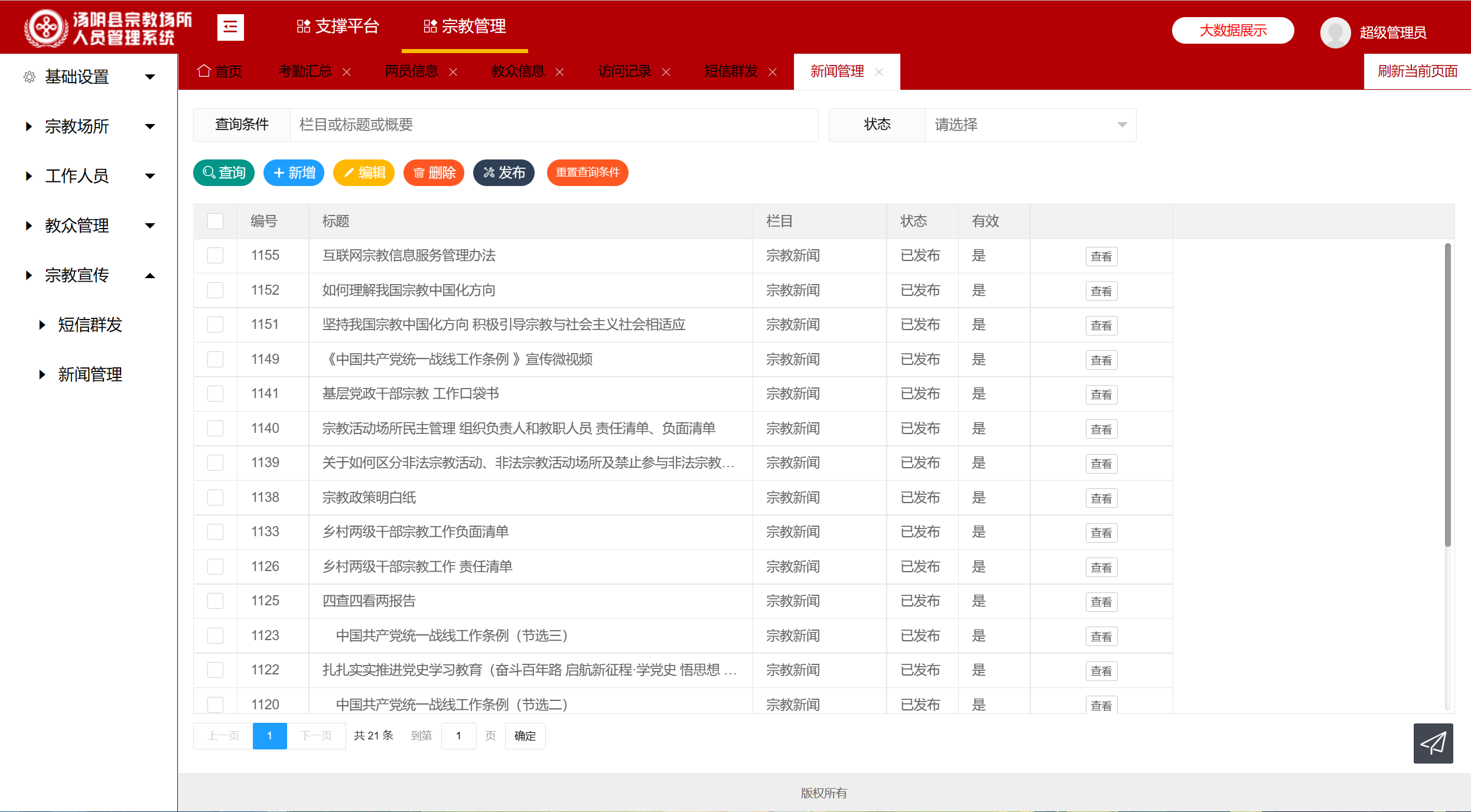Click 超级管理员 user name

[x=1392, y=32]
